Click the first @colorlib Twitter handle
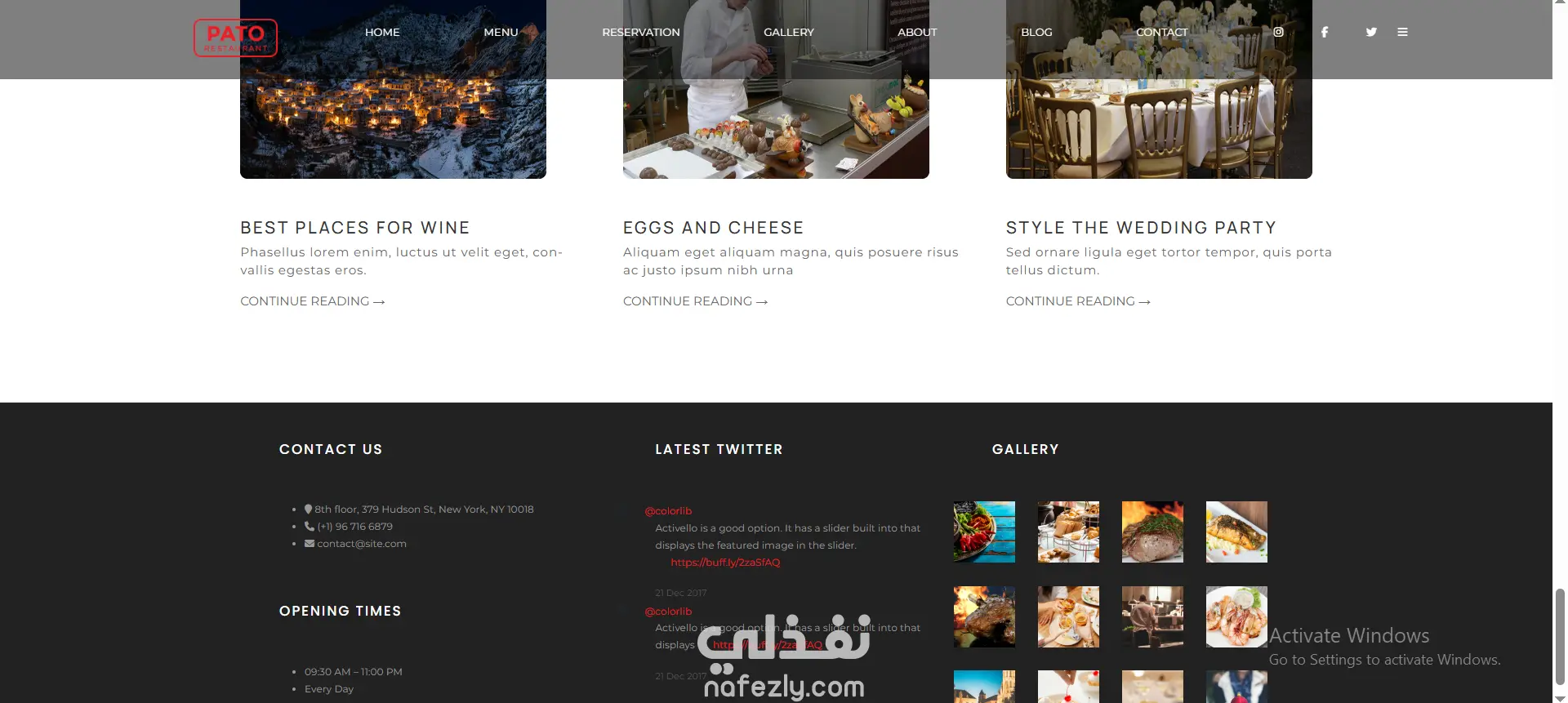 point(668,511)
